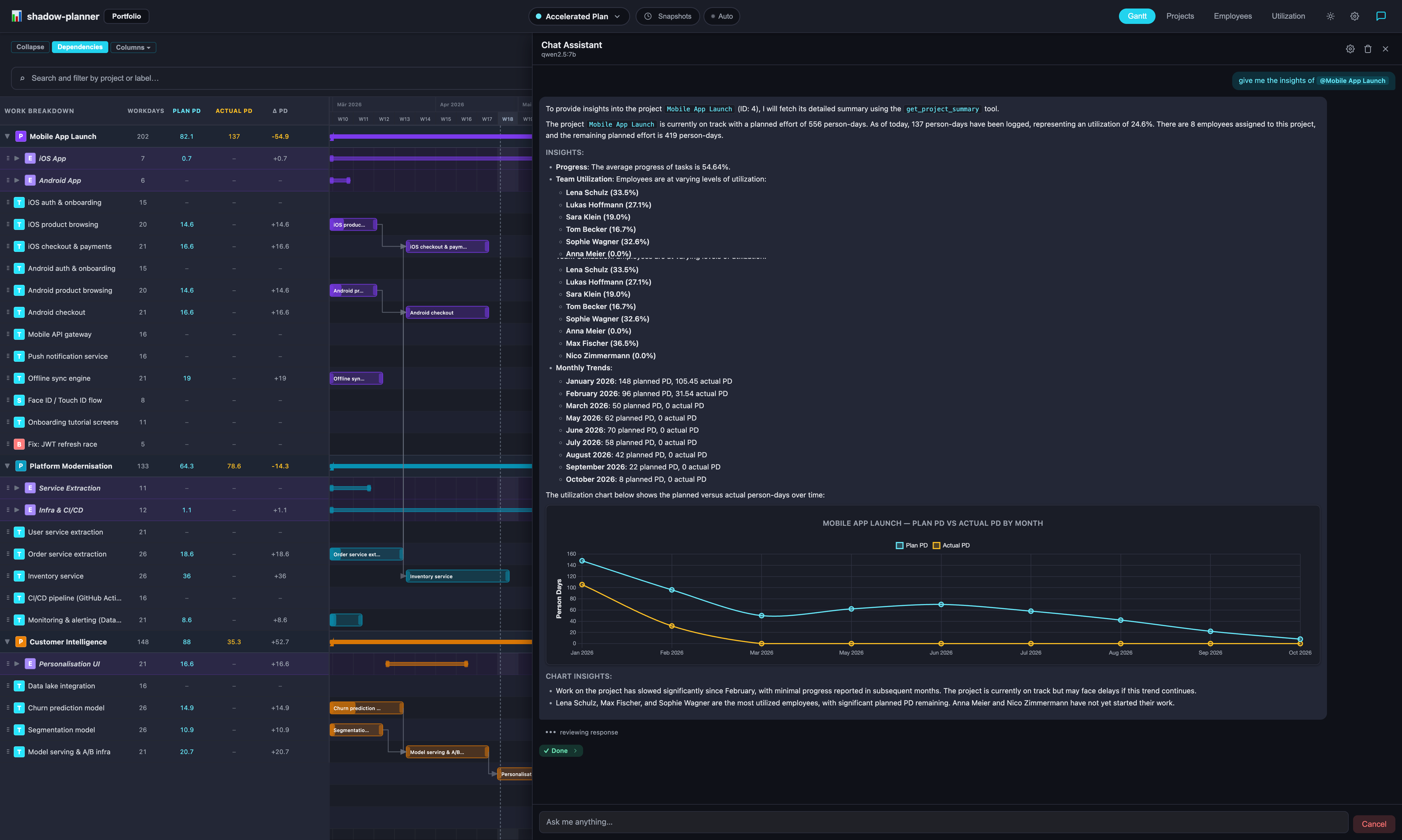Collapse the Platform Modernisation project
This screenshot has height=840, width=1402.
click(x=7, y=466)
